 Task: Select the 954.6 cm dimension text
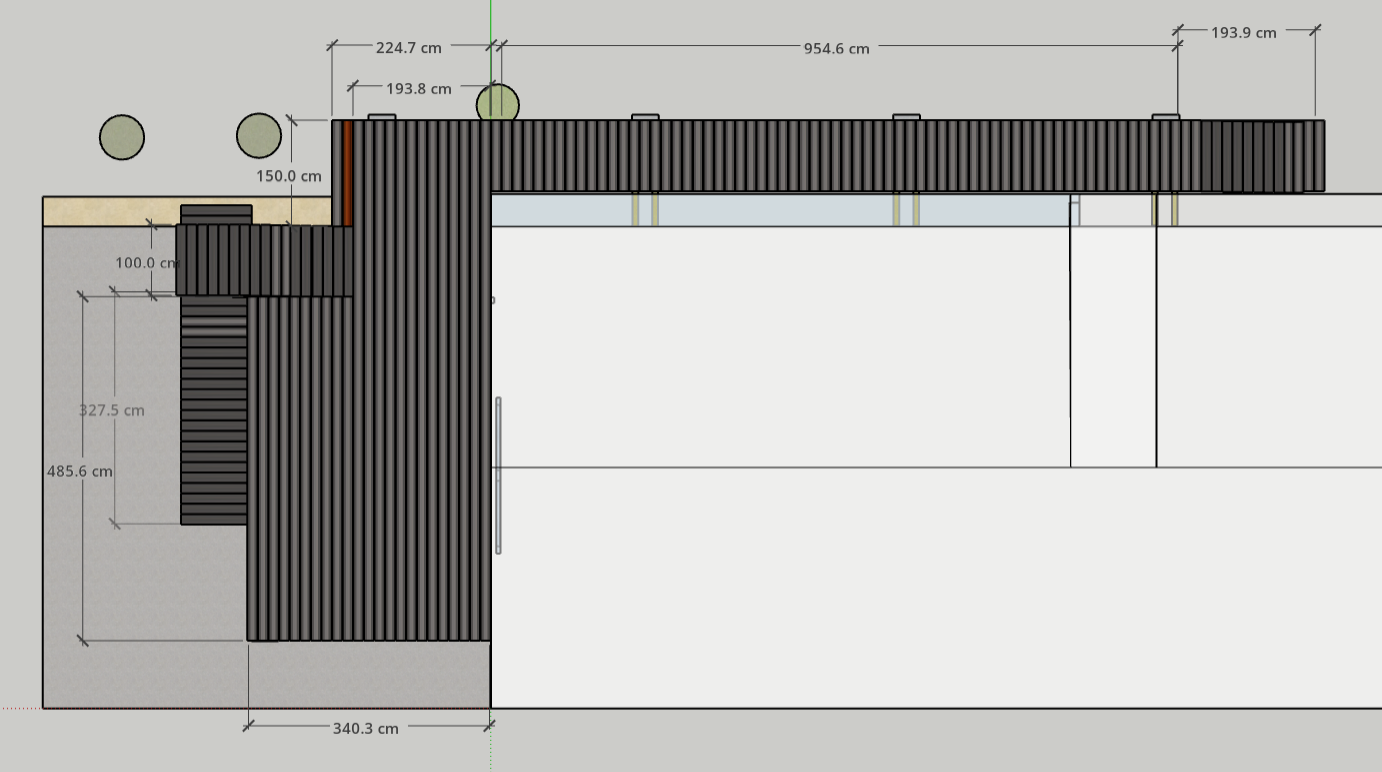pos(836,48)
